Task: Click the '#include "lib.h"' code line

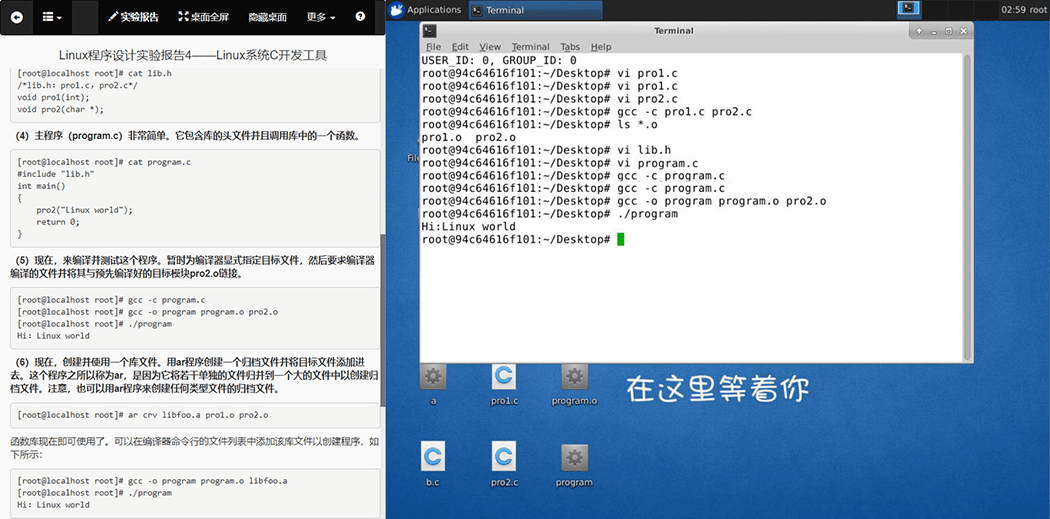Action: click(56, 174)
